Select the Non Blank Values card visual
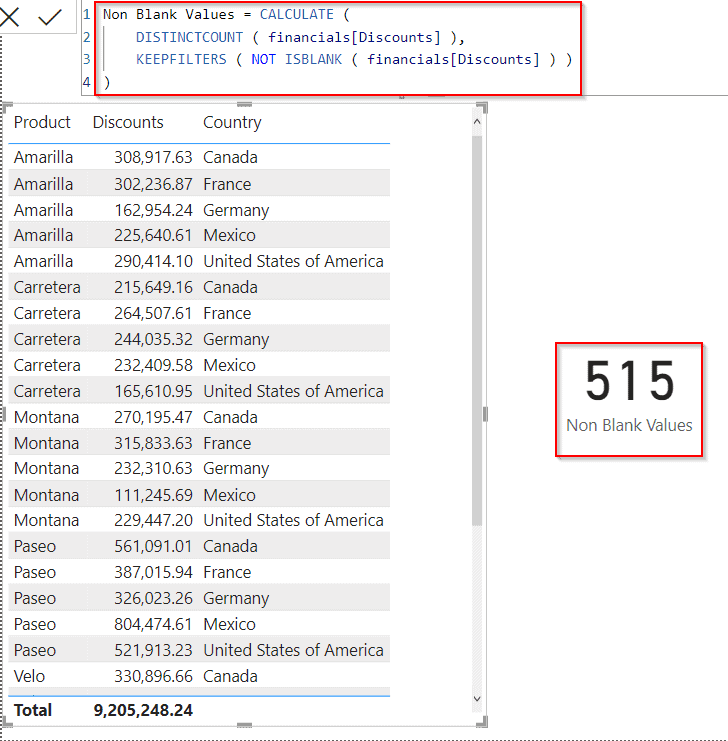The width and height of the screenshot is (728, 741). (x=629, y=399)
